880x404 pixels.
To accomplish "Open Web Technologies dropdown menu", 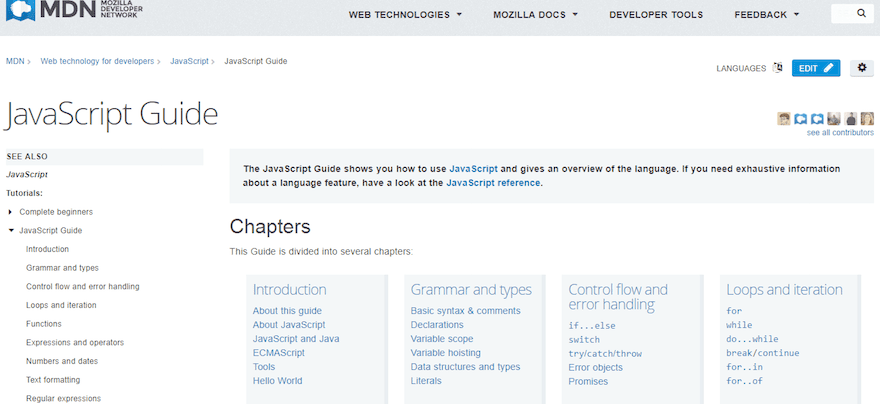I will tap(405, 15).
